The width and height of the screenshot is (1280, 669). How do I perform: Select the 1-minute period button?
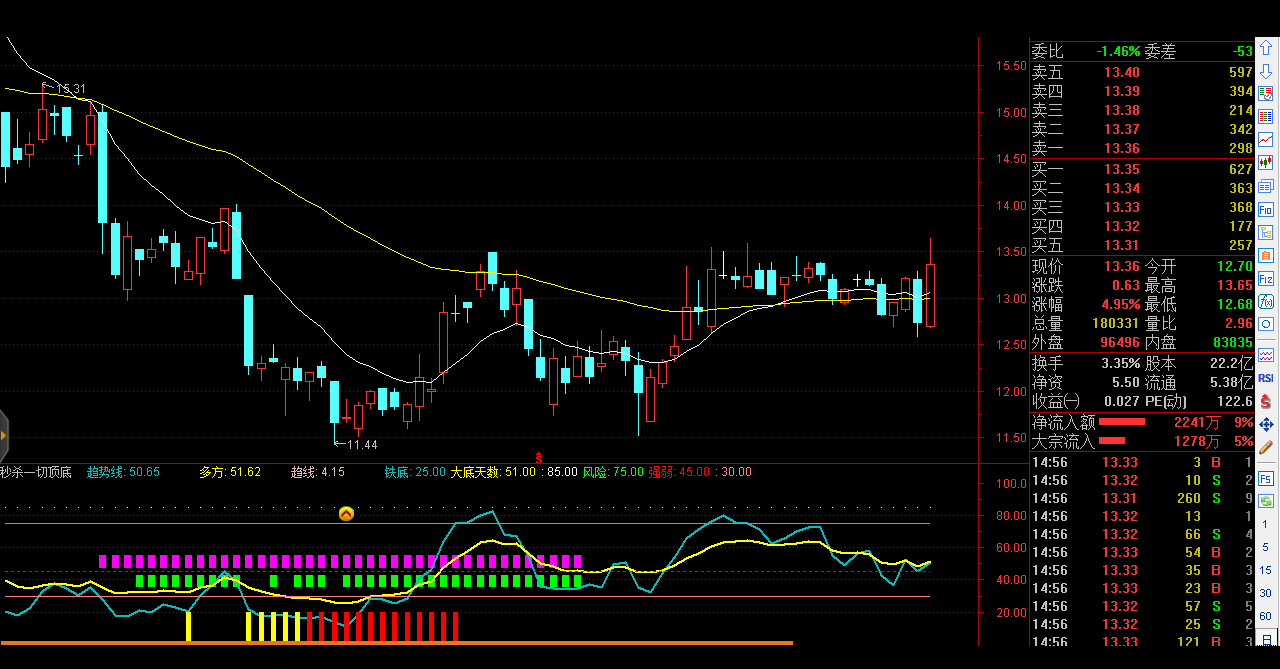1266,524
